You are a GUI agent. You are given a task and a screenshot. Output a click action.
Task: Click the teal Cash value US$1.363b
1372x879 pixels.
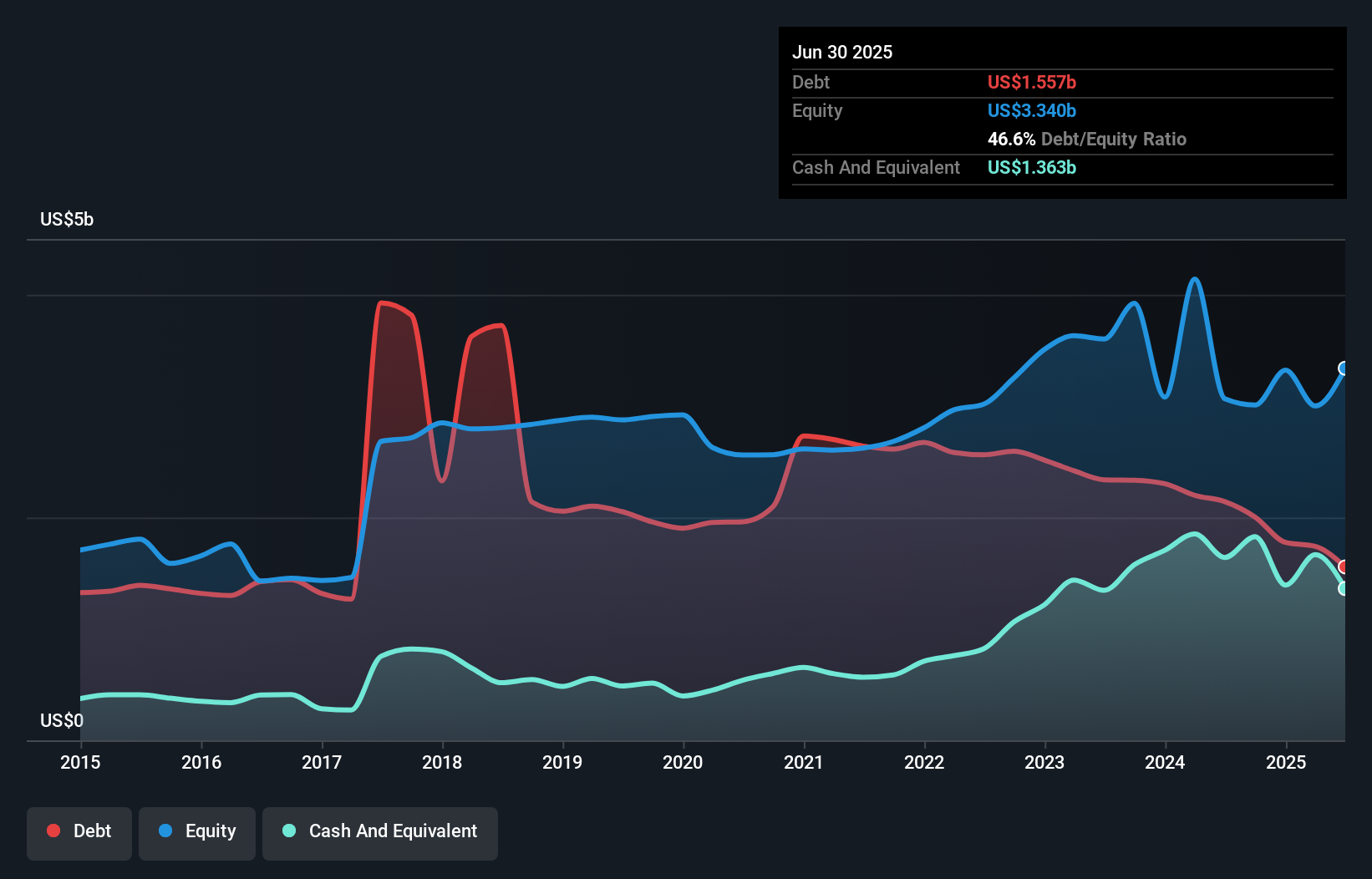pyautogui.click(x=1032, y=167)
